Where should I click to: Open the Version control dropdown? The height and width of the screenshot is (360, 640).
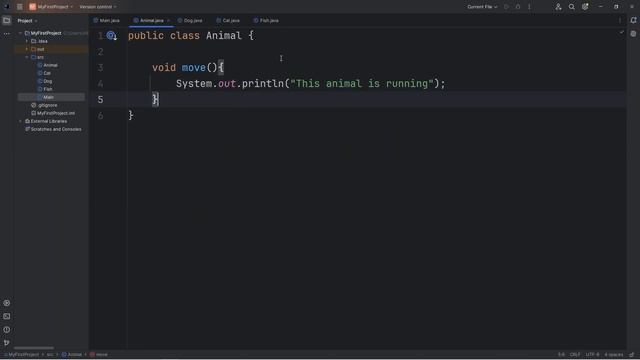click(x=98, y=7)
